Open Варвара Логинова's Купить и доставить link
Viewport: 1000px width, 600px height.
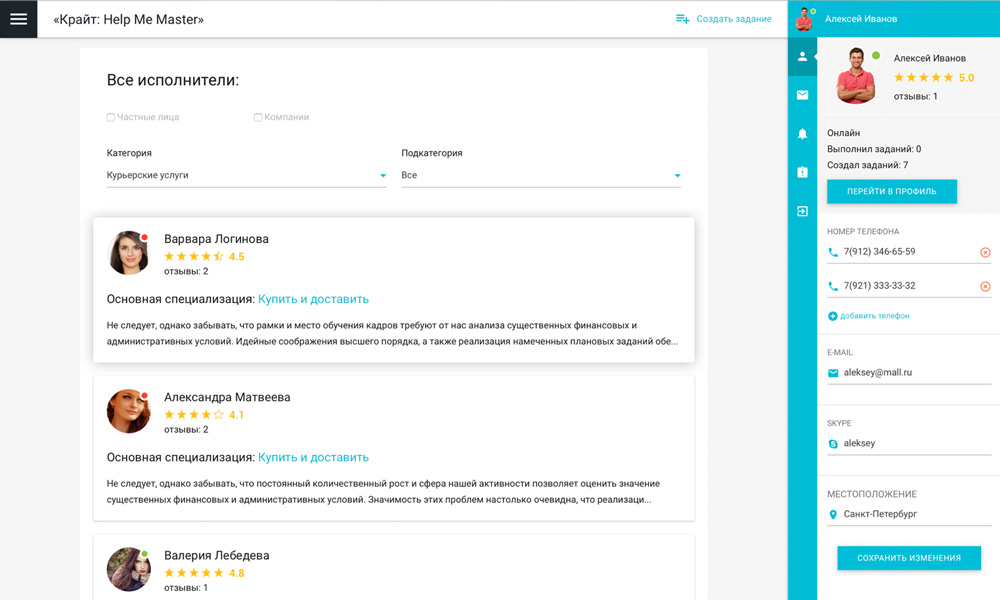[313, 299]
